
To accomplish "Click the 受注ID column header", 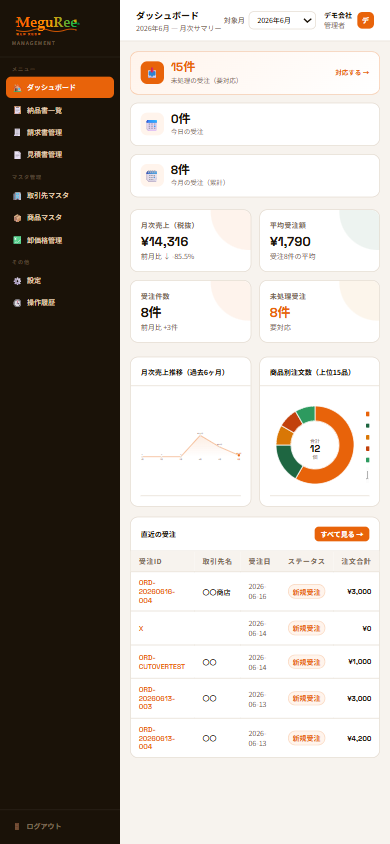I will click(150, 561).
